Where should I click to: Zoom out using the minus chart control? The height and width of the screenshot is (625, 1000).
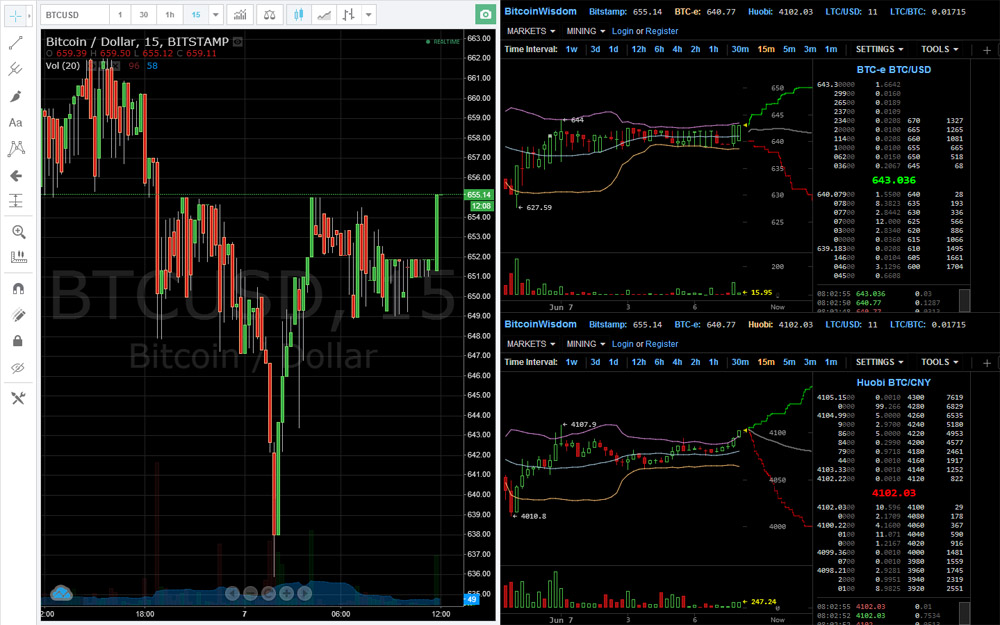(250, 594)
